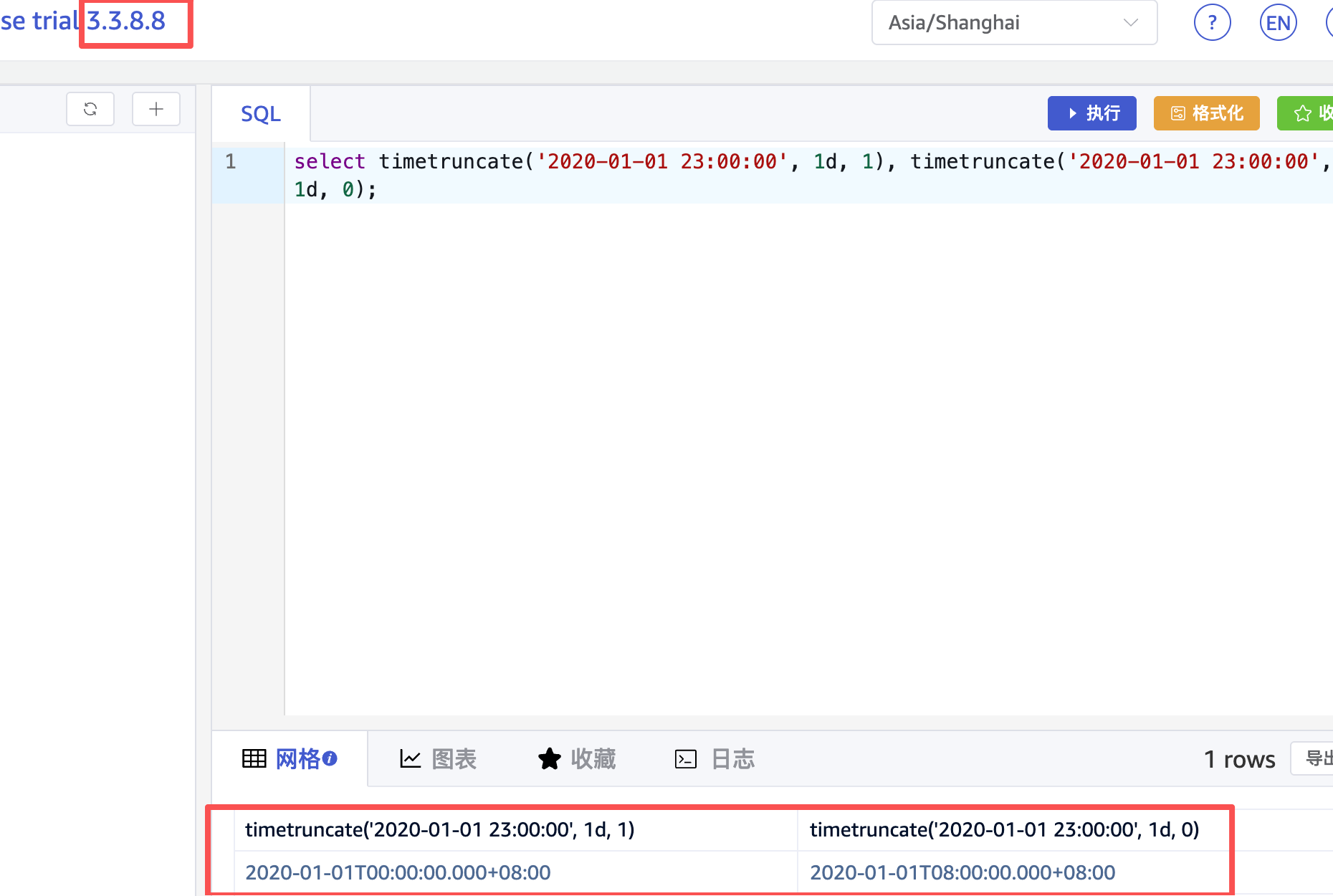1333x896 pixels.
Task: Click line number 1 in editor gutter
Action: tap(231, 161)
